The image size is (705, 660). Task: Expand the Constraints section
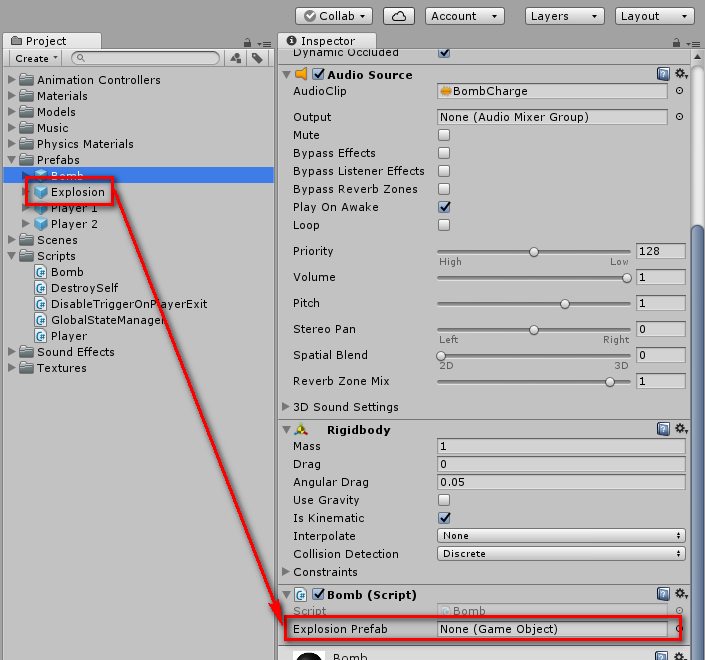pos(286,571)
